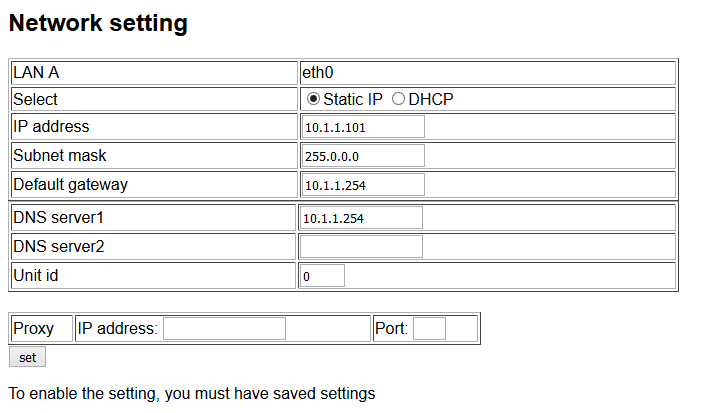719x413 pixels.
Task: Click the Subnet mask label text
Action: click(60, 156)
